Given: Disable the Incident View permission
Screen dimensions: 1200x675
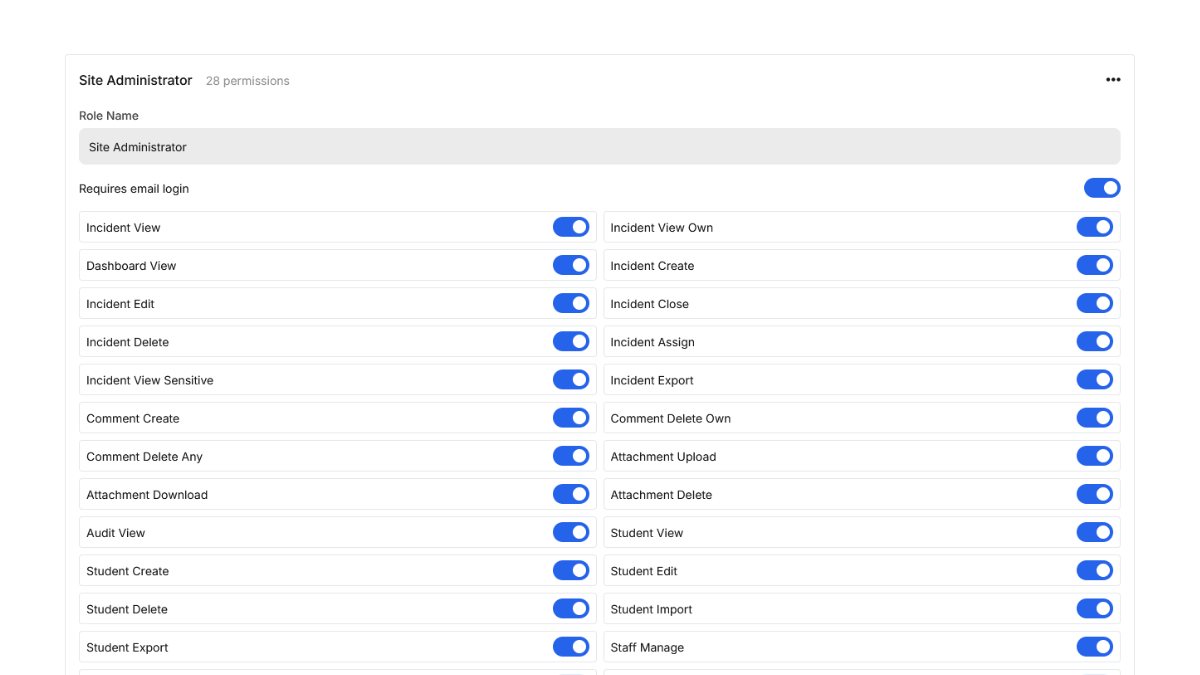Looking at the screenshot, I should (571, 227).
